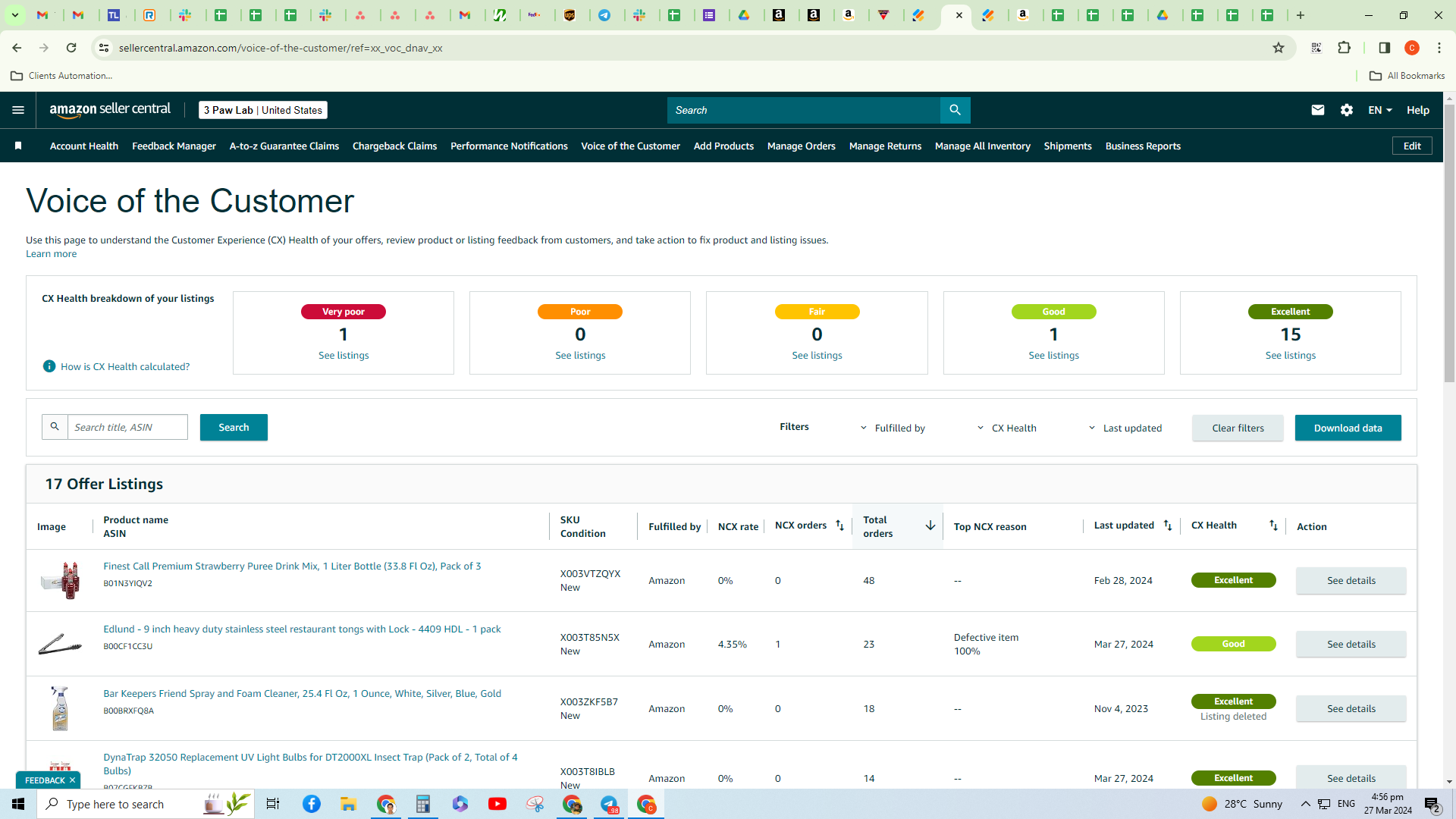1456x819 pixels.
Task: Open the browser extensions puzzle icon
Action: pos(1345,48)
